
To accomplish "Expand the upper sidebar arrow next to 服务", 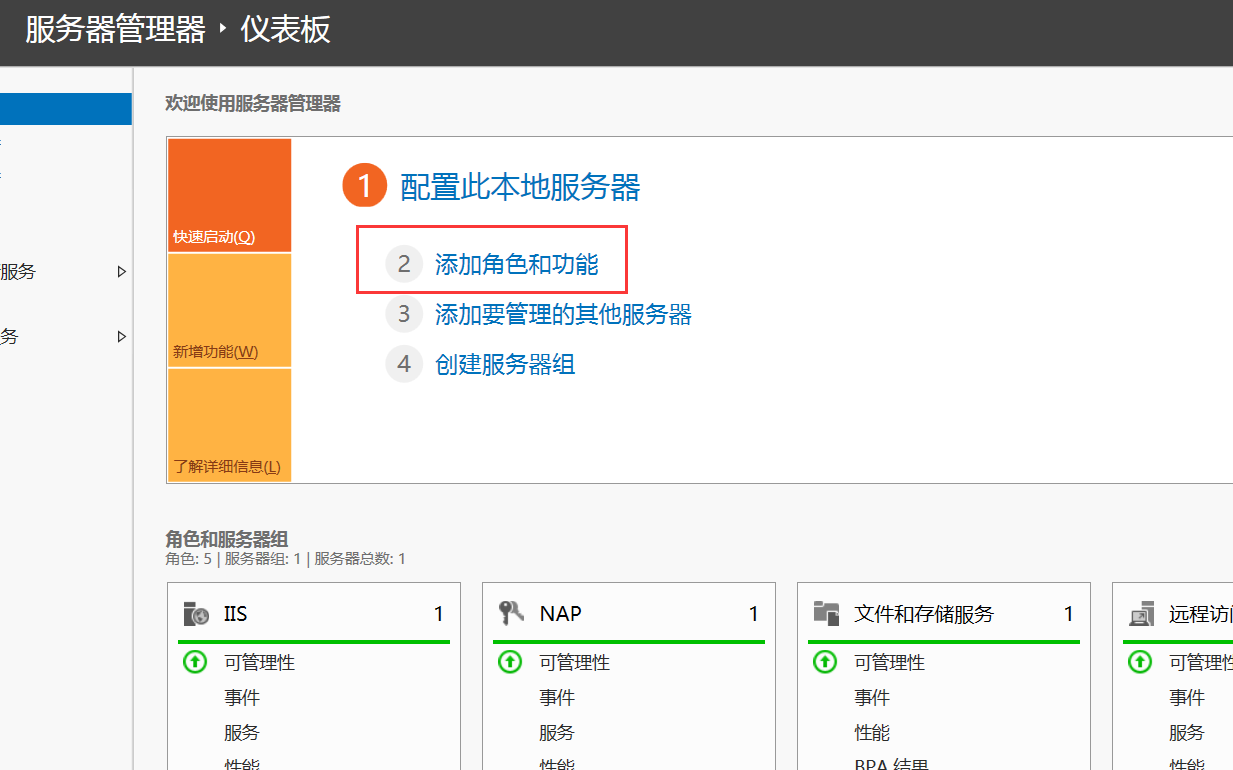I will [122, 272].
